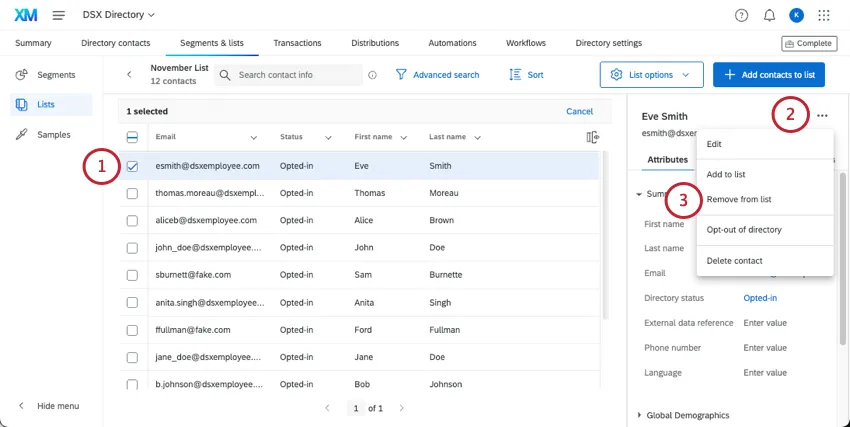Switch to the Directory contacts tab
The width and height of the screenshot is (850, 427).
(116, 43)
